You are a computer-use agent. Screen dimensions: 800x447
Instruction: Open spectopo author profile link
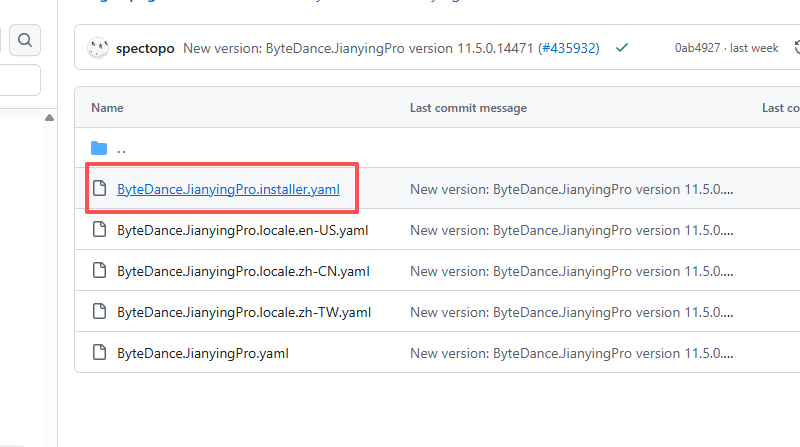tap(145, 48)
